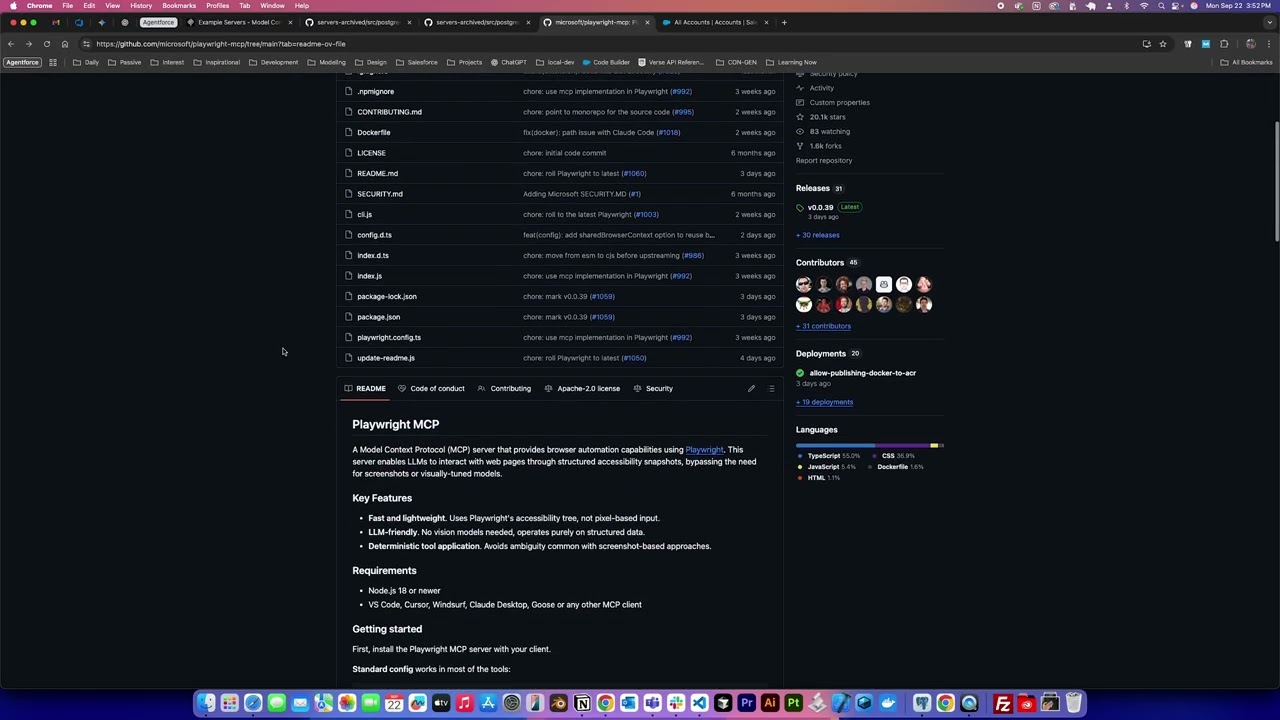Open the package.json file
Screen dimensions: 1280x720
(x=378, y=317)
